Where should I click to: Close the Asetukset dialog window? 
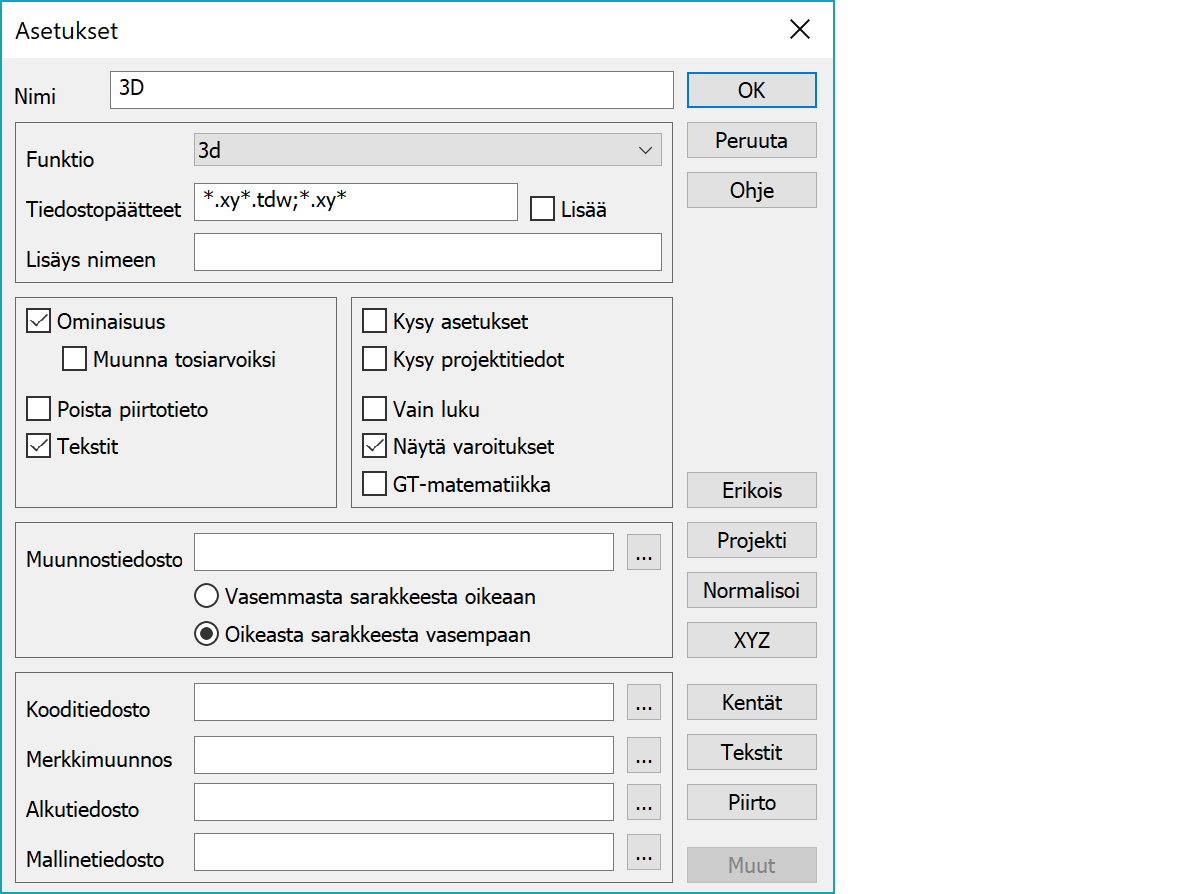800,30
